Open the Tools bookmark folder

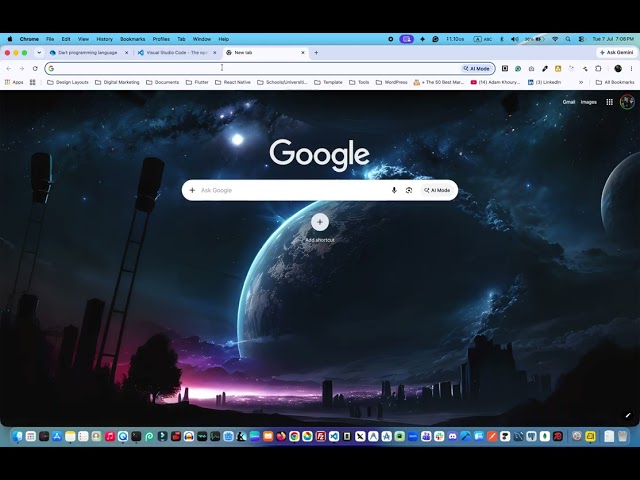click(359, 82)
